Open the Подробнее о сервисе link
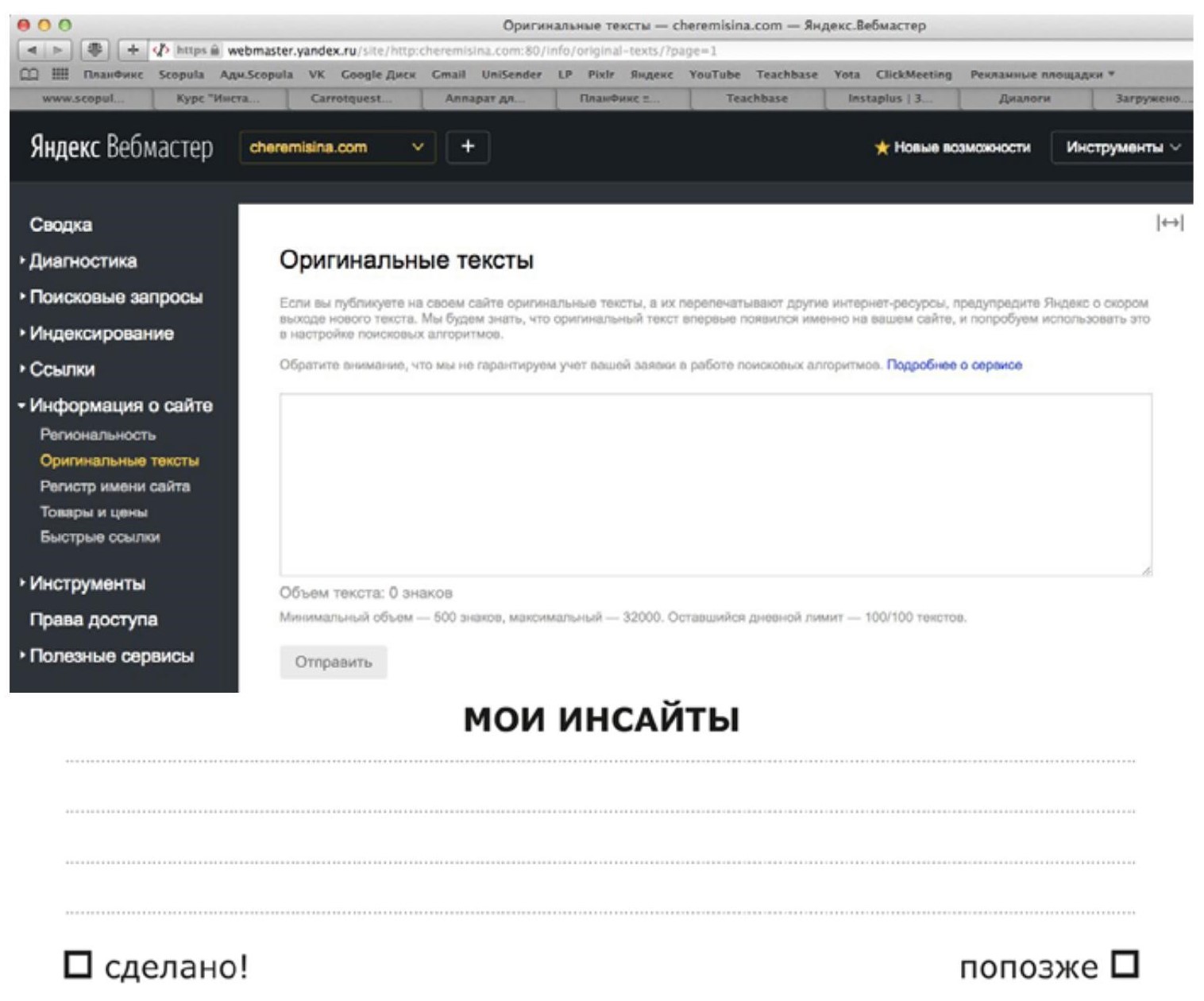This screenshot has height=1001, width=1204. 954,365
